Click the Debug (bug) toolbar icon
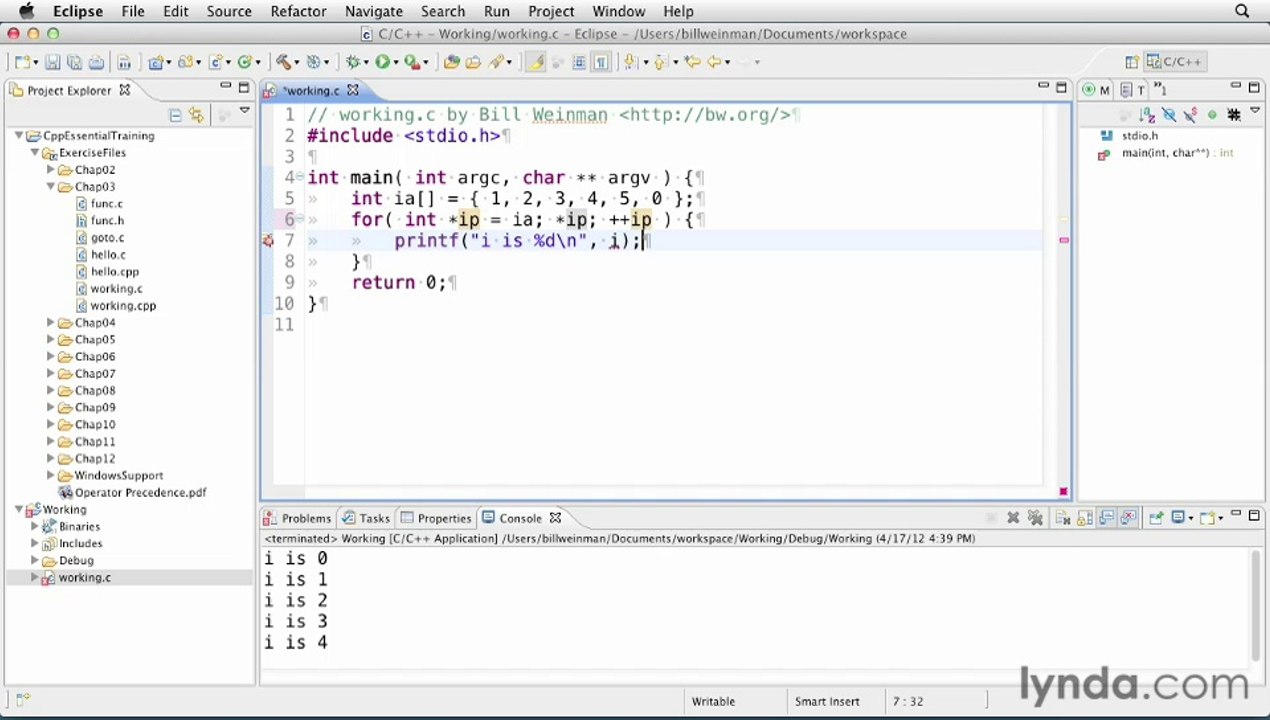Image resolution: width=1270 pixels, height=720 pixels. pos(353,62)
